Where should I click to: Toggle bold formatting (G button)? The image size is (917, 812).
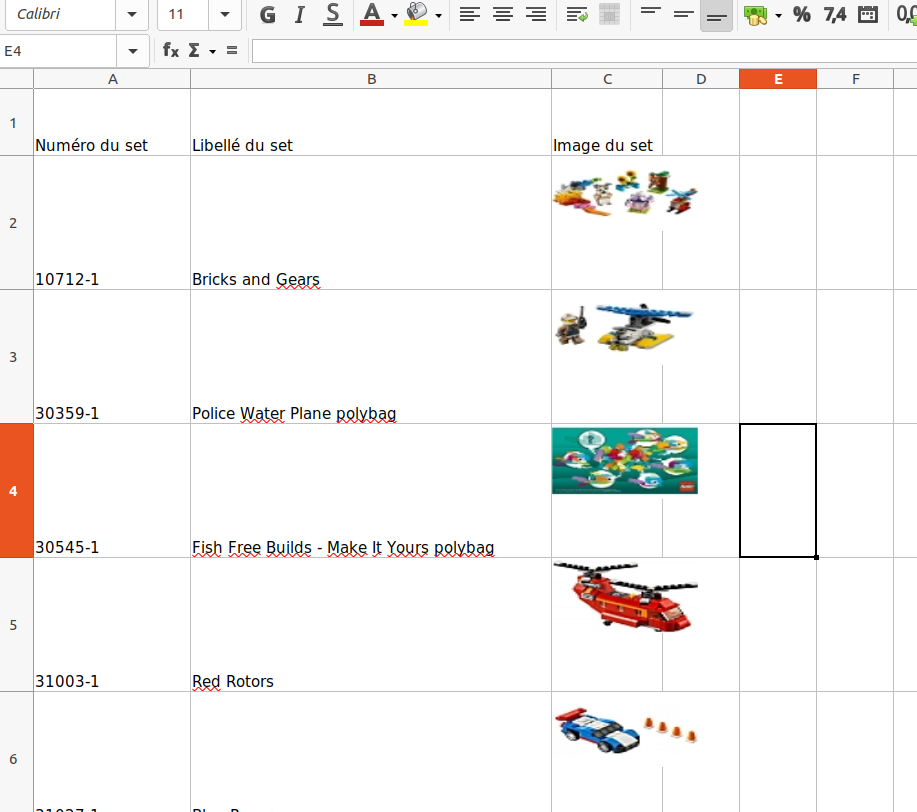pyautogui.click(x=267, y=15)
